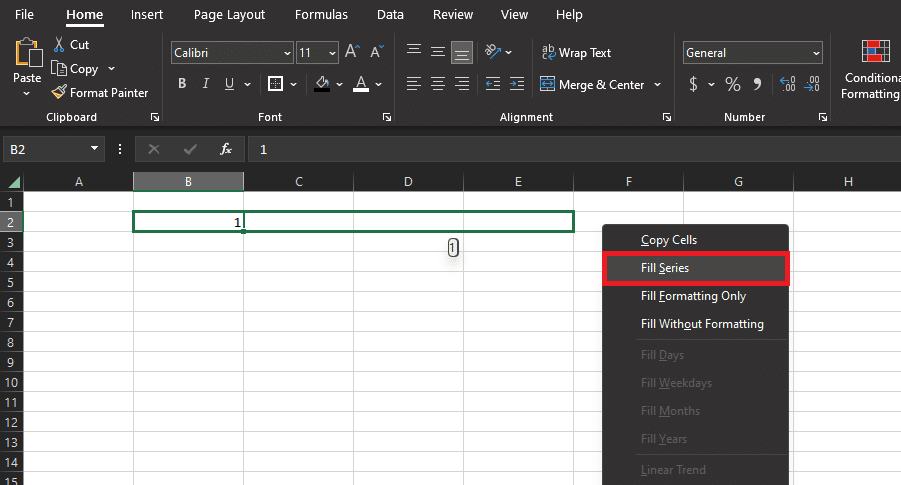901x485 pixels.
Task: Click the Format Painter brush icon
Action: pyautogui.click(x=59, y=93)
